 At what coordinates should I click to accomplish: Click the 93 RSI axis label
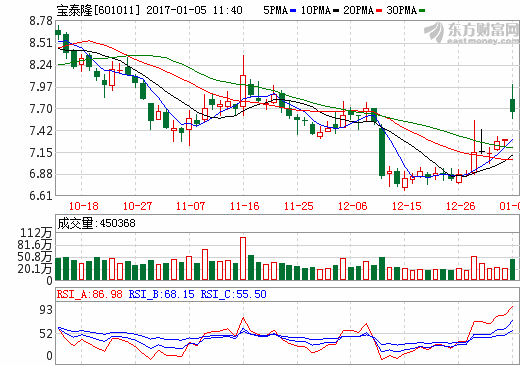[46, 310]
